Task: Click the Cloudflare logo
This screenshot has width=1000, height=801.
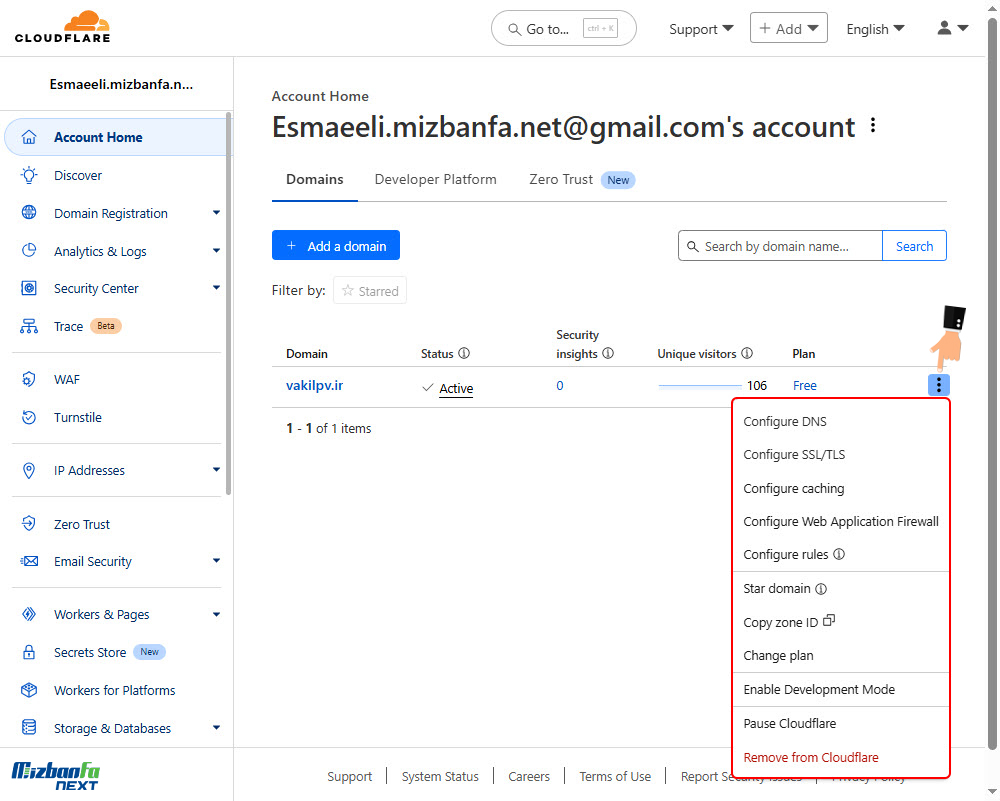Action: coord(62,27)
